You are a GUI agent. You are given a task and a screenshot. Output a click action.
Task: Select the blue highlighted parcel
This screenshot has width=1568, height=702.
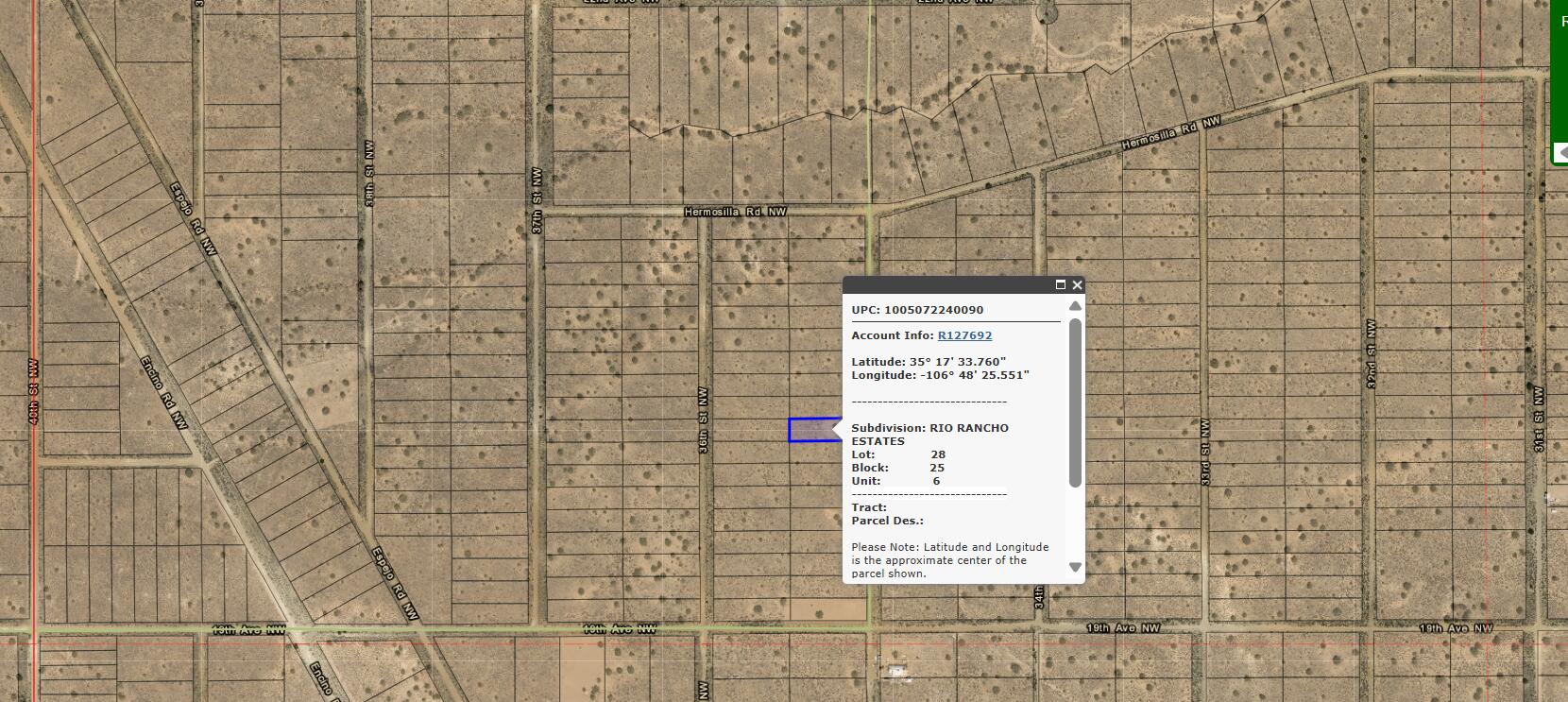(810, 430)
